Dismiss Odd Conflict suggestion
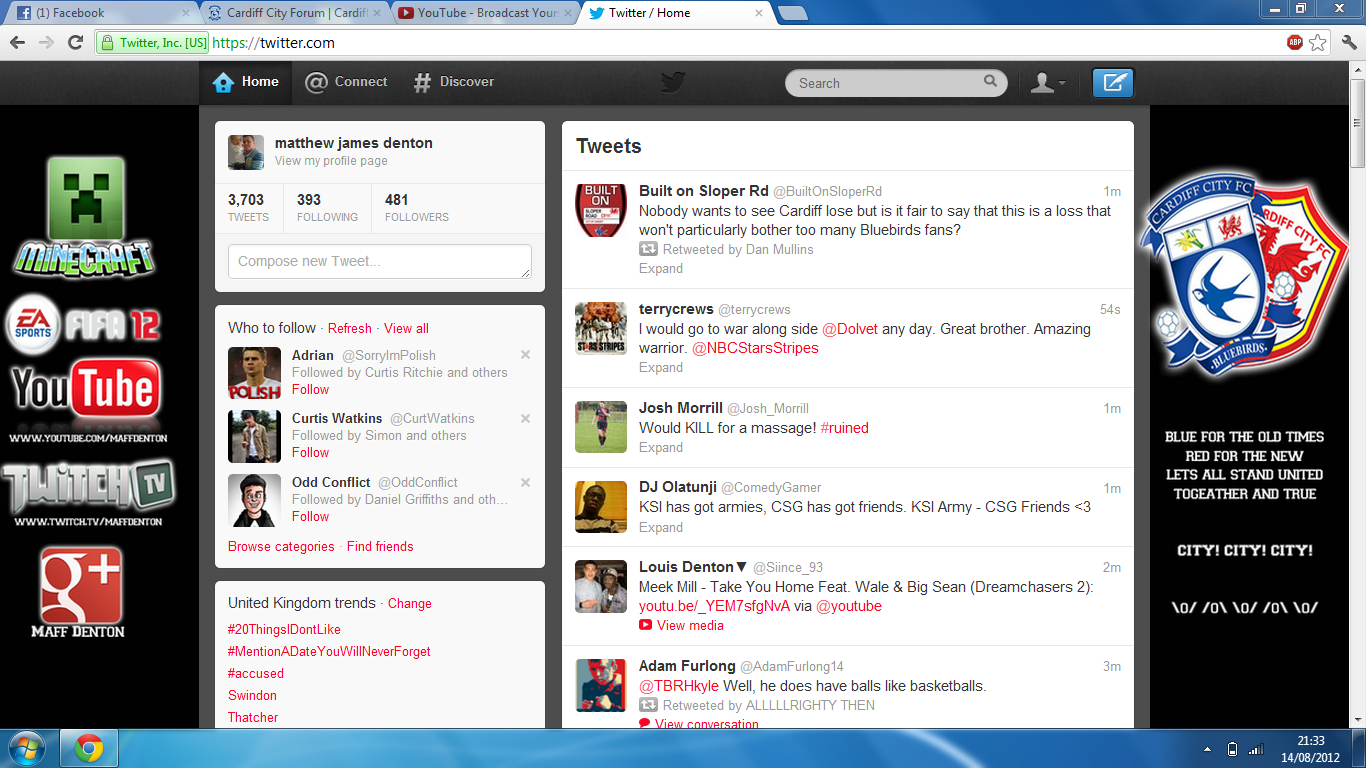1366x768 pixels. [525, 482]
